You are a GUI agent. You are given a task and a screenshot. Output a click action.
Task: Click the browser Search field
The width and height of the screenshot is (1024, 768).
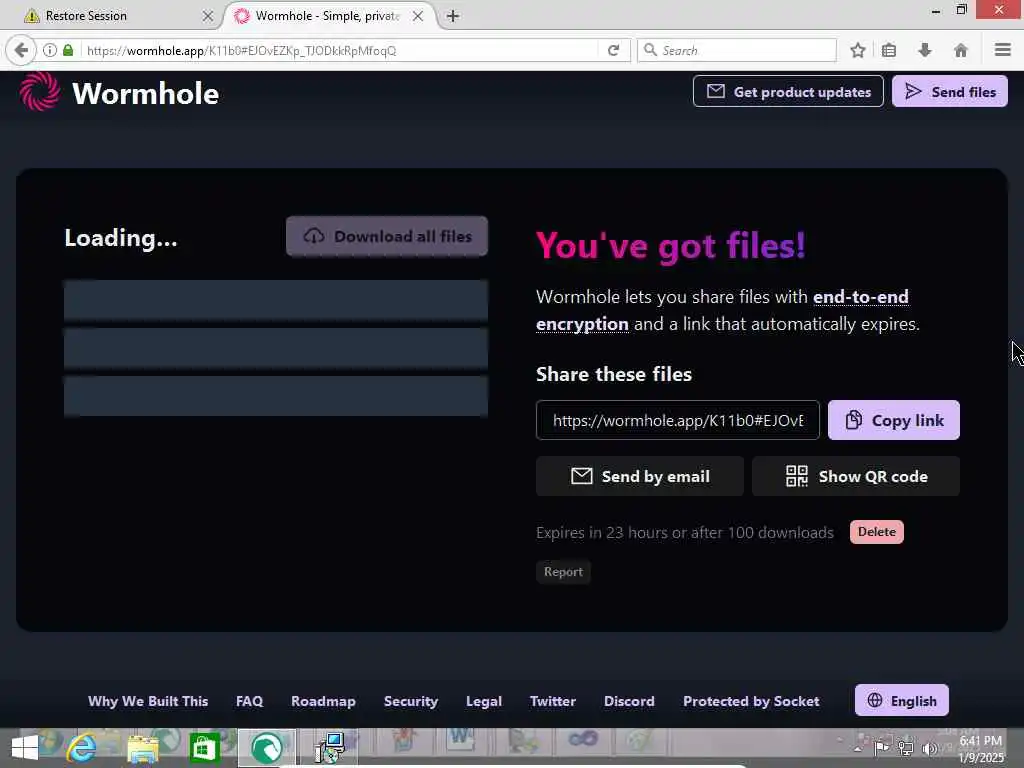(737, 50)
